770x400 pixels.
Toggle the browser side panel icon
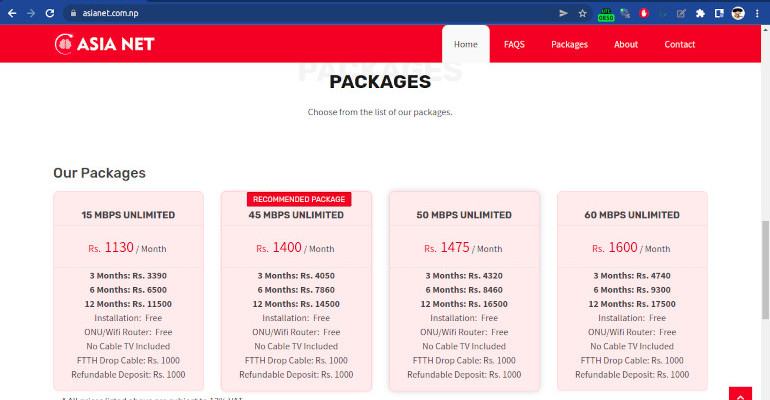coord(719,13)
